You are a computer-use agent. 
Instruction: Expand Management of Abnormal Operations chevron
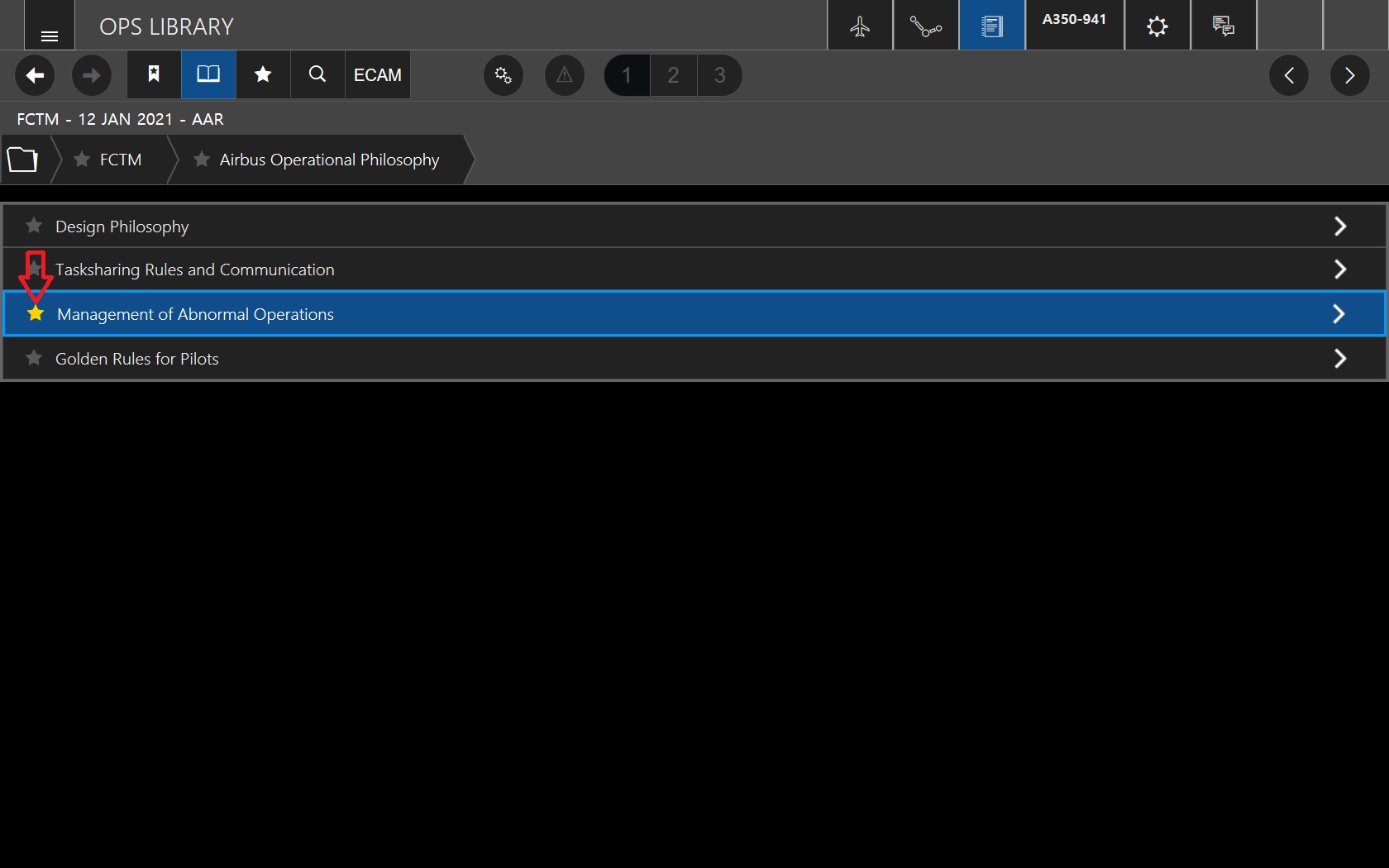pos(1339,313)
